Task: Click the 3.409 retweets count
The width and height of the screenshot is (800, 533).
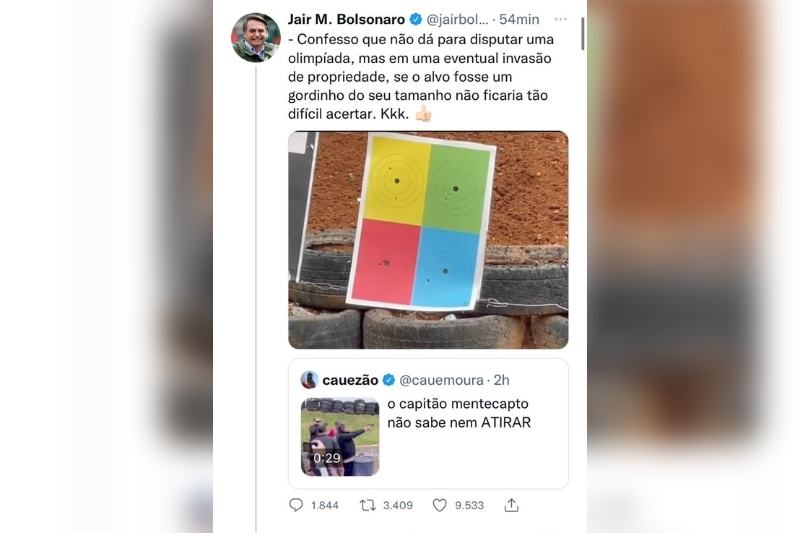Action: click(397, 505)
